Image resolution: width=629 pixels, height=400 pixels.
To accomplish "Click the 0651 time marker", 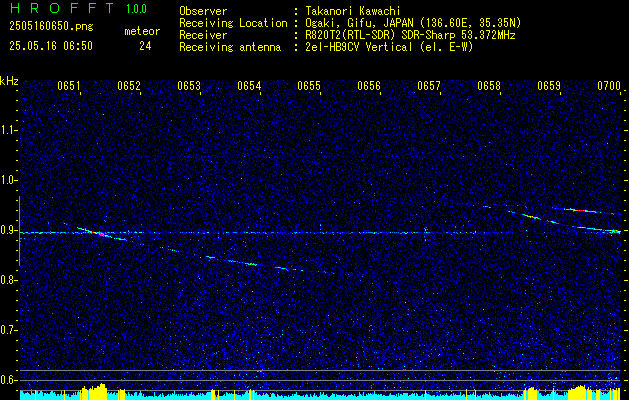I will tap(69, 86).
